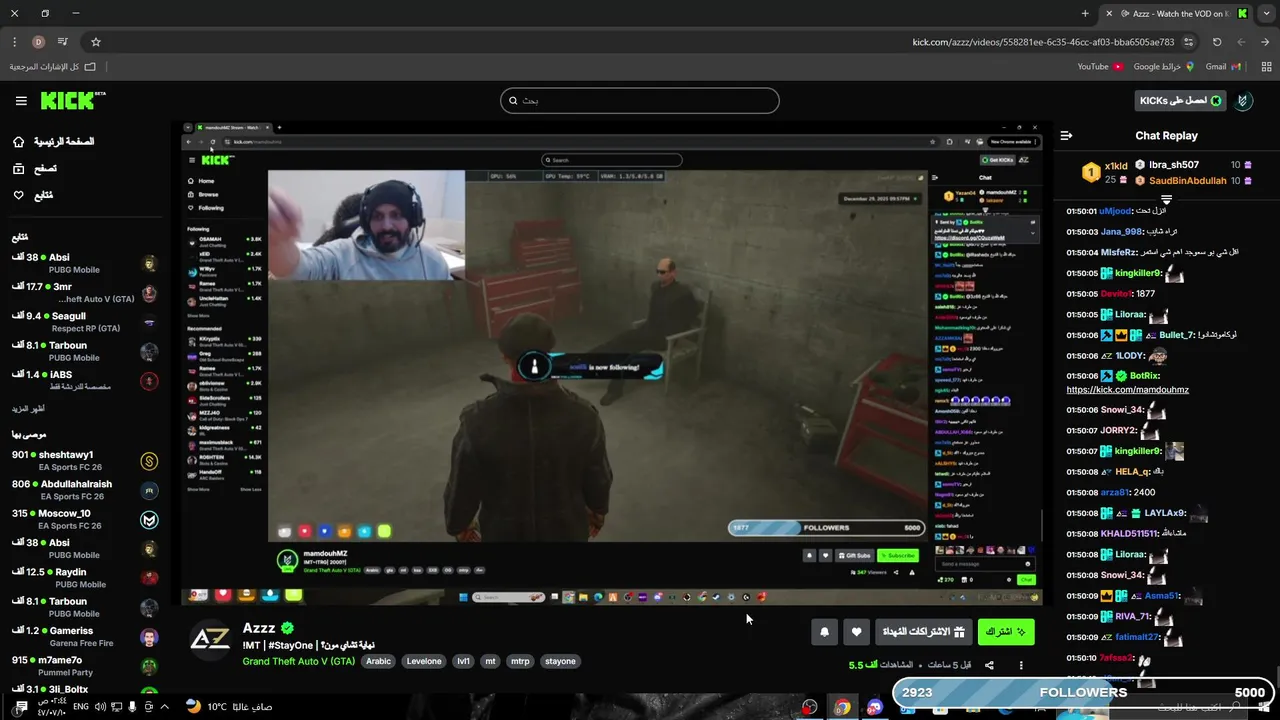
Task: Open sheshtawy1 recommended channel
Action: [85, 461]
